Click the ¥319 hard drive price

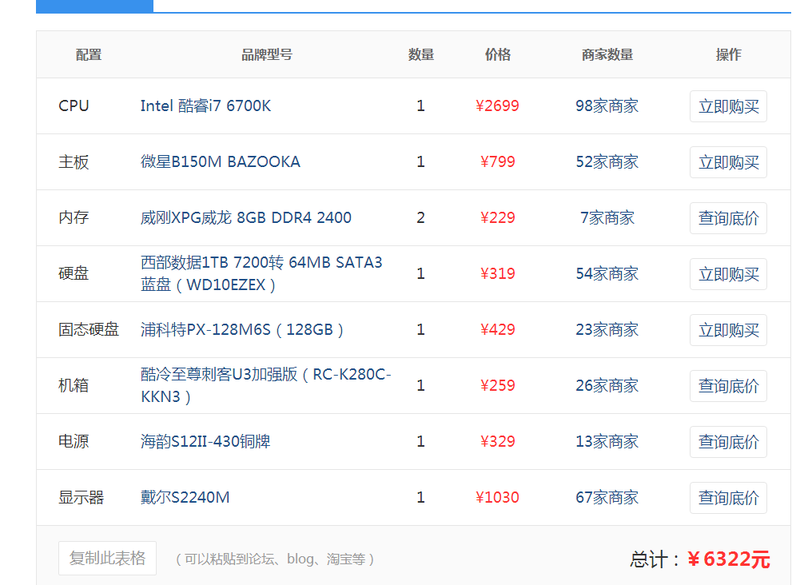point(497,273)
